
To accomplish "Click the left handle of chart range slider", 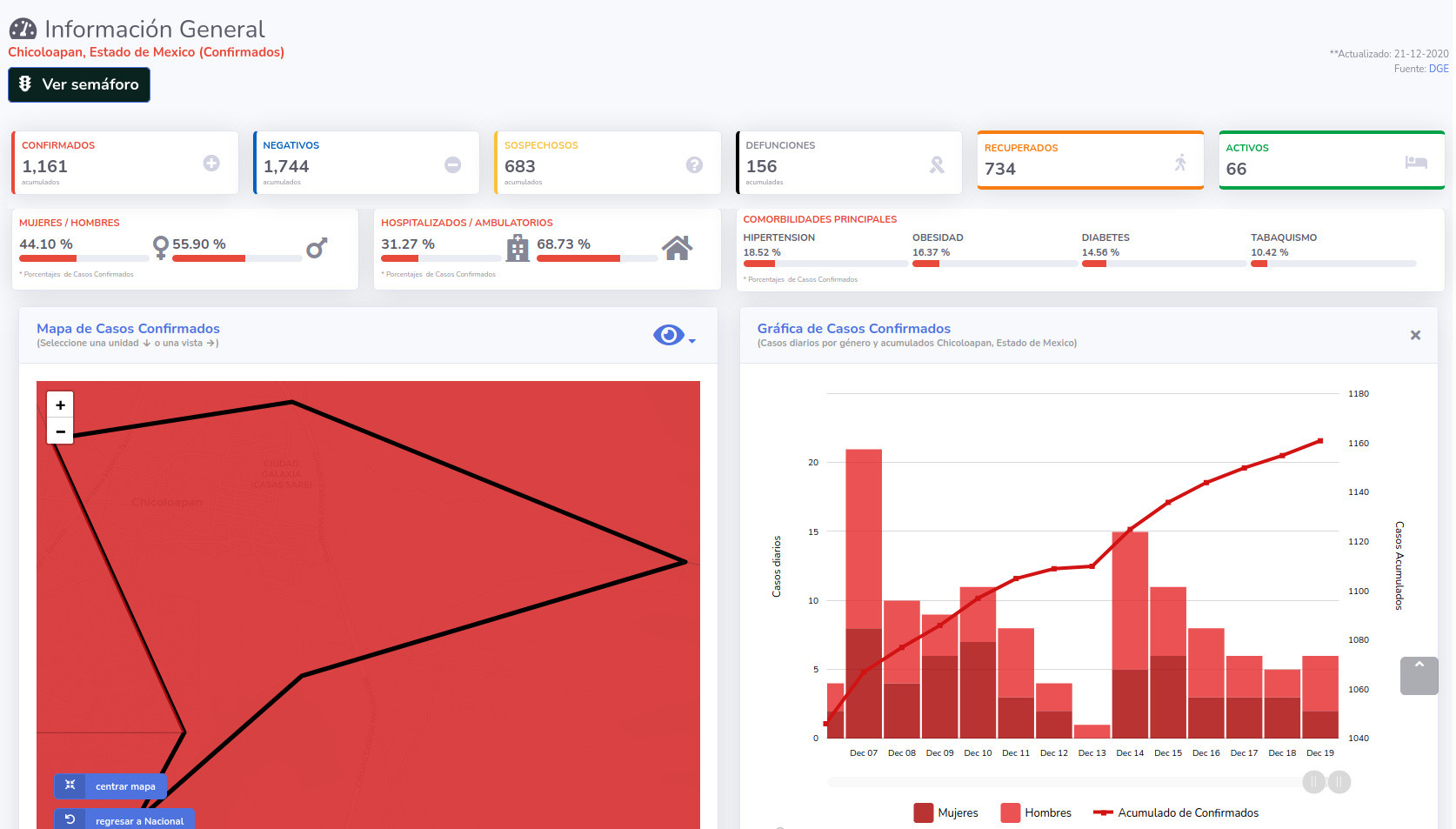I will (1313, 782).
